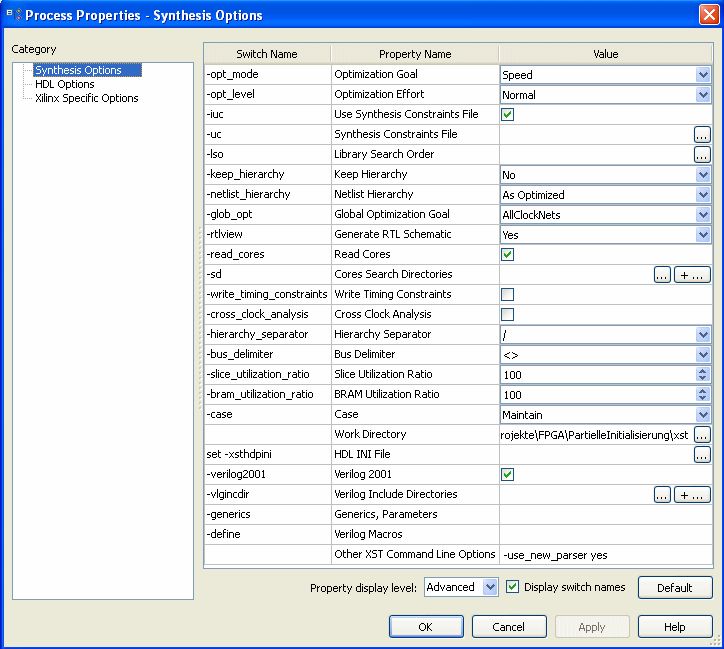Click browse button for Library Search Order
Viewport: 724px width, 649px height.
coord(702,154)
